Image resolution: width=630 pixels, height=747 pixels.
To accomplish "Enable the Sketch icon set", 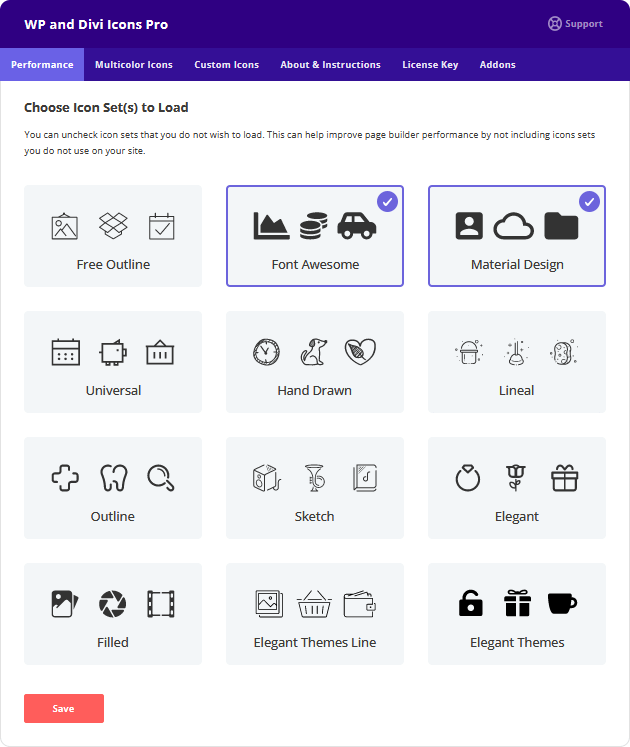I will (x=315, y=488).
